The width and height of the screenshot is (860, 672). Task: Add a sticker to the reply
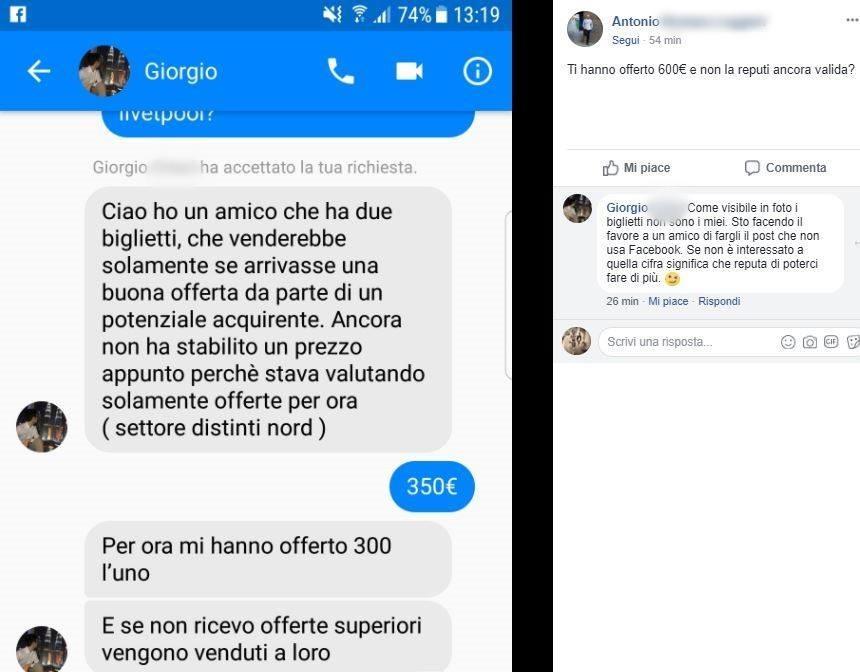853,342
